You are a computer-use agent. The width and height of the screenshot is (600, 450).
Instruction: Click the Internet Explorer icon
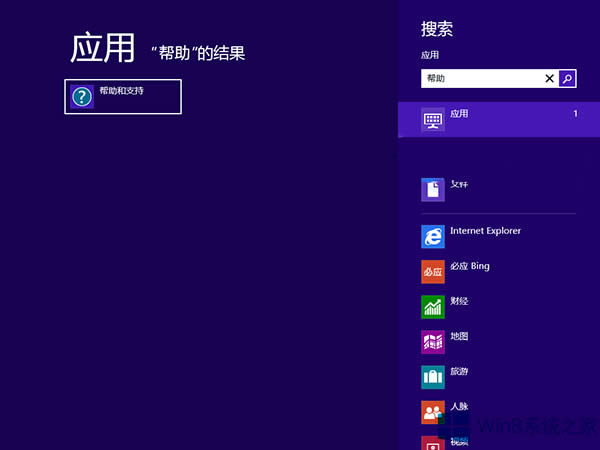(x=433, y=236)
